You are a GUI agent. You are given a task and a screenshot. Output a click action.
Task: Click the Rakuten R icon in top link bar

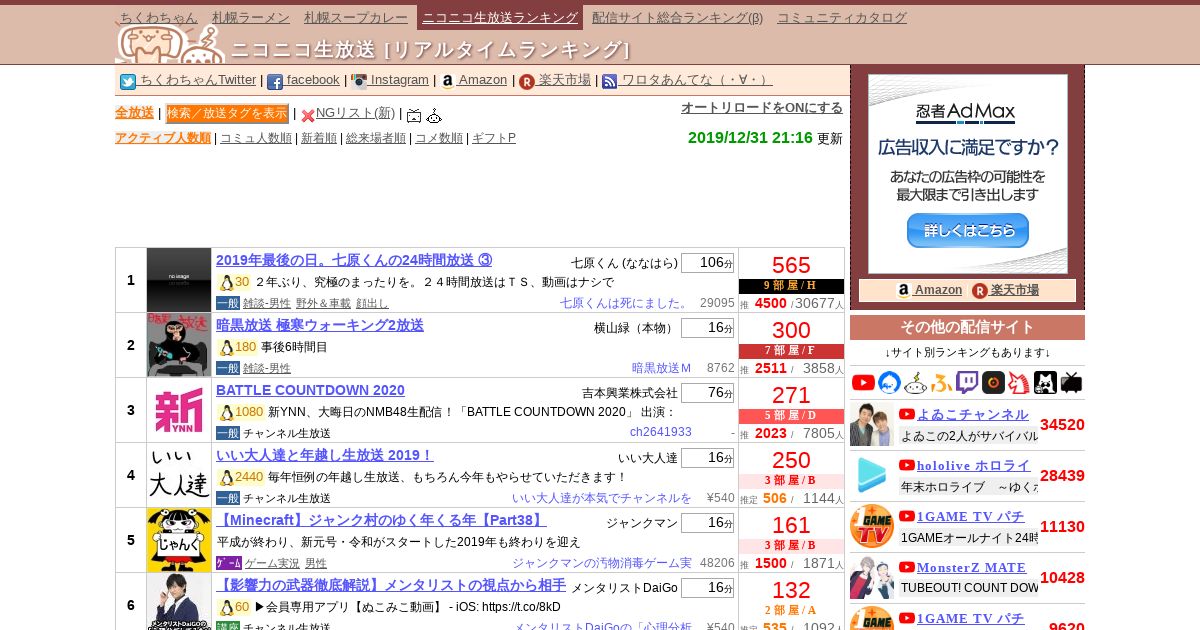527,82
